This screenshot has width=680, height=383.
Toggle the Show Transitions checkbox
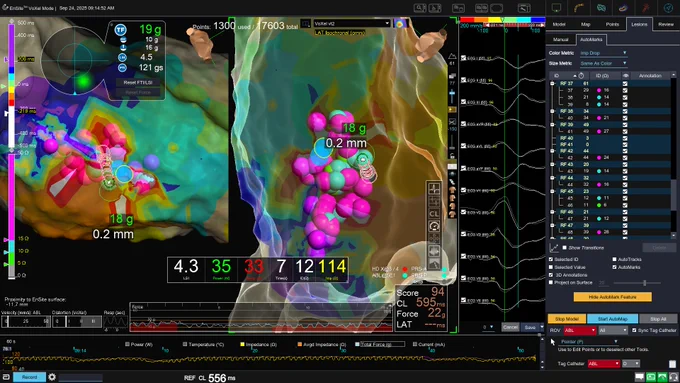[564, 248]
